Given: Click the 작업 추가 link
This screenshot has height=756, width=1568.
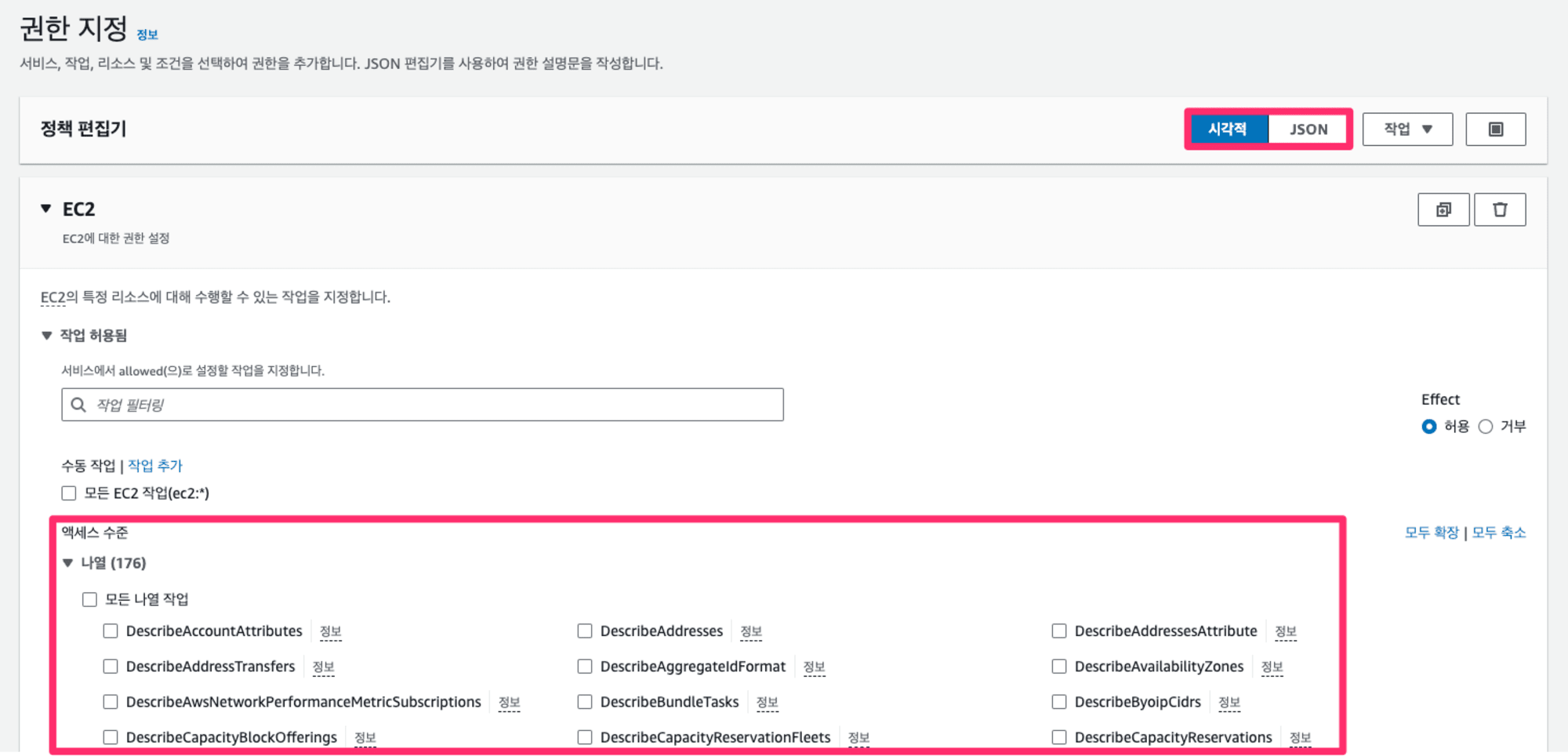Looking at the screenshot, I should 155,466.
